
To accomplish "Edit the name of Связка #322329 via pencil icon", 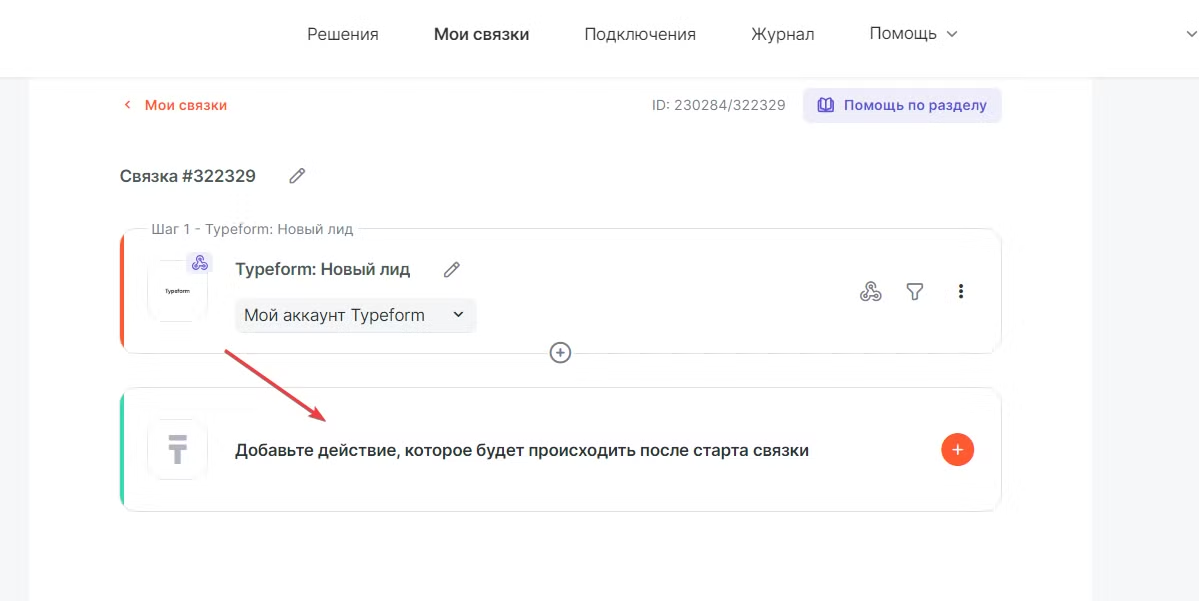I will pyautogui.click(x=297, y=176).
